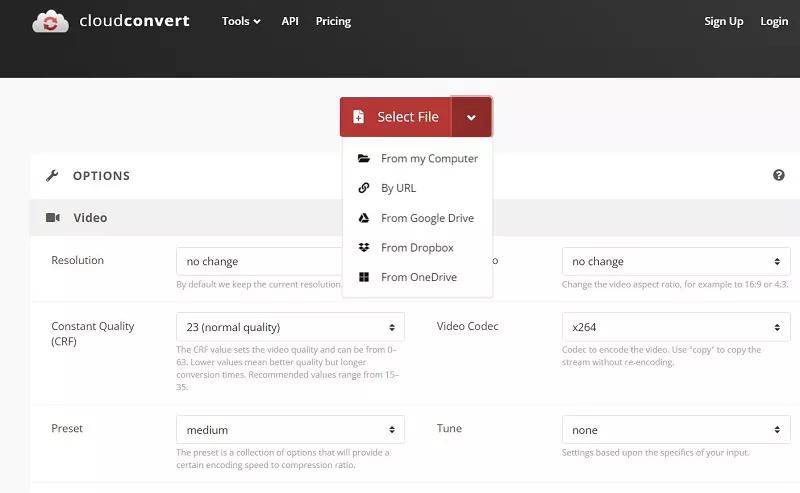Click the wrench icon next to Options
Viewport: 800px width, 493px height.
point(52,176)
